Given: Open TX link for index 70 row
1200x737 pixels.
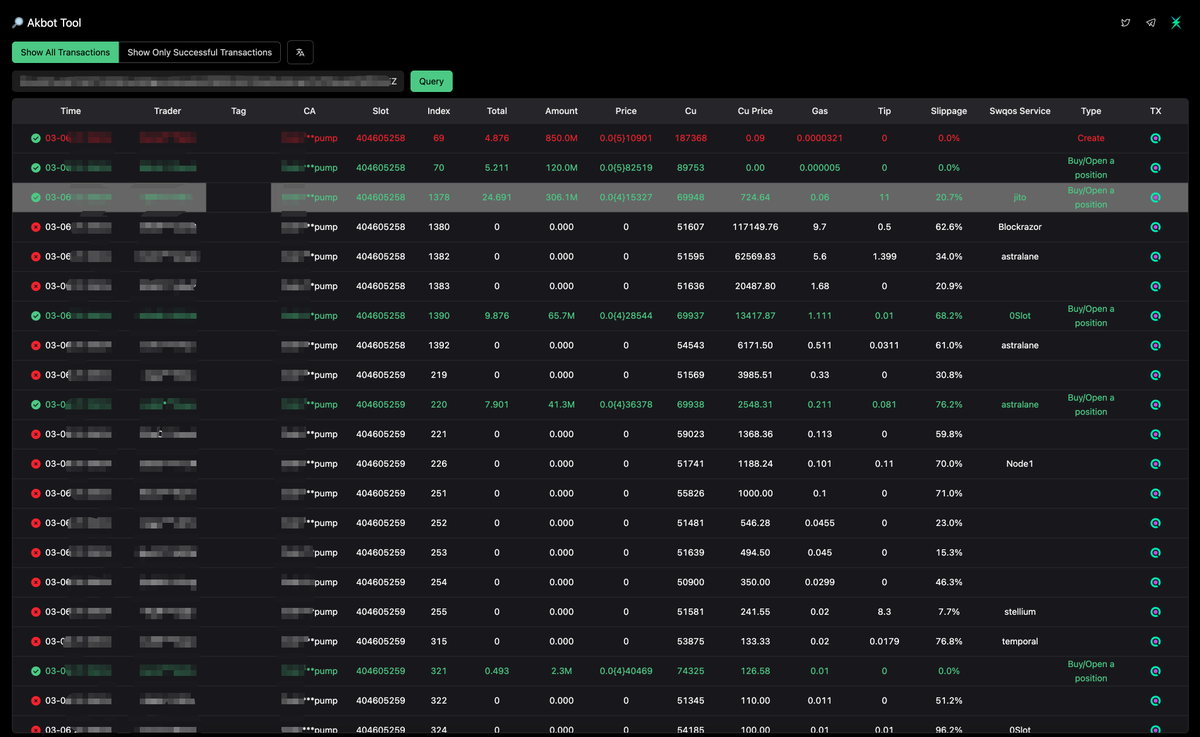Looking at the screenshot, I should [1155, 168].
